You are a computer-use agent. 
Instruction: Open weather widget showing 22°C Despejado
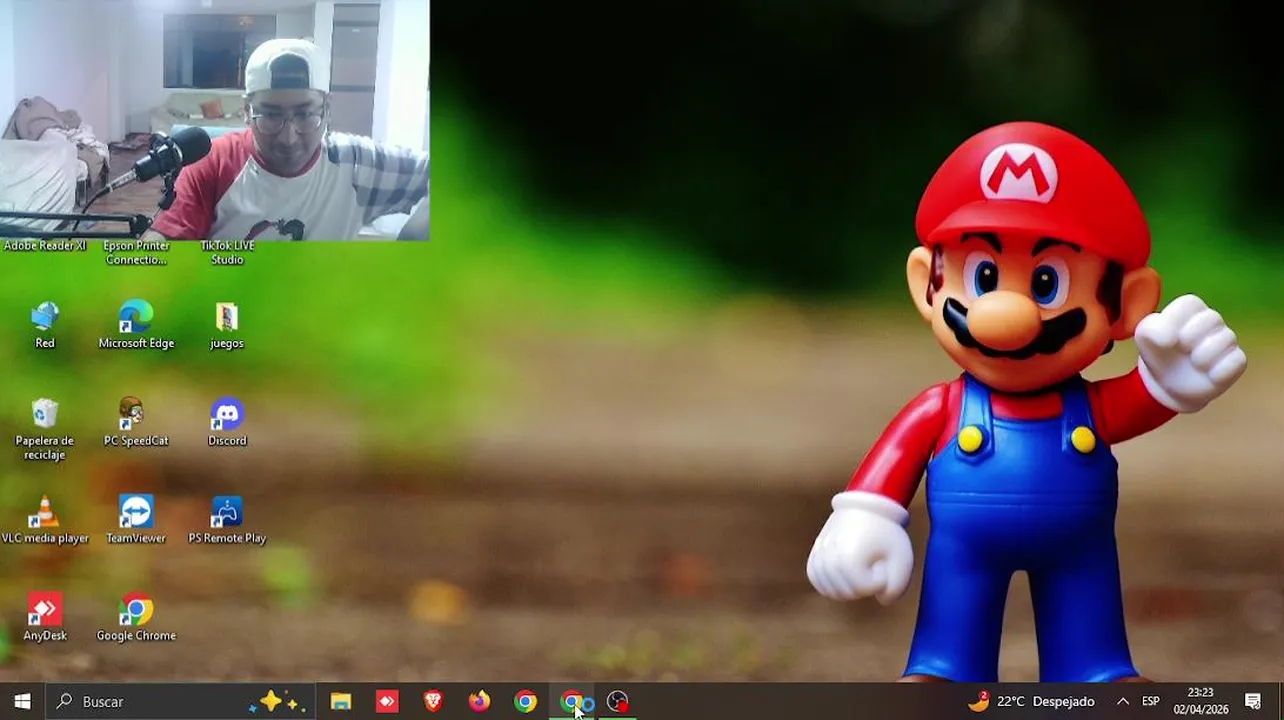click(1031, 701)
